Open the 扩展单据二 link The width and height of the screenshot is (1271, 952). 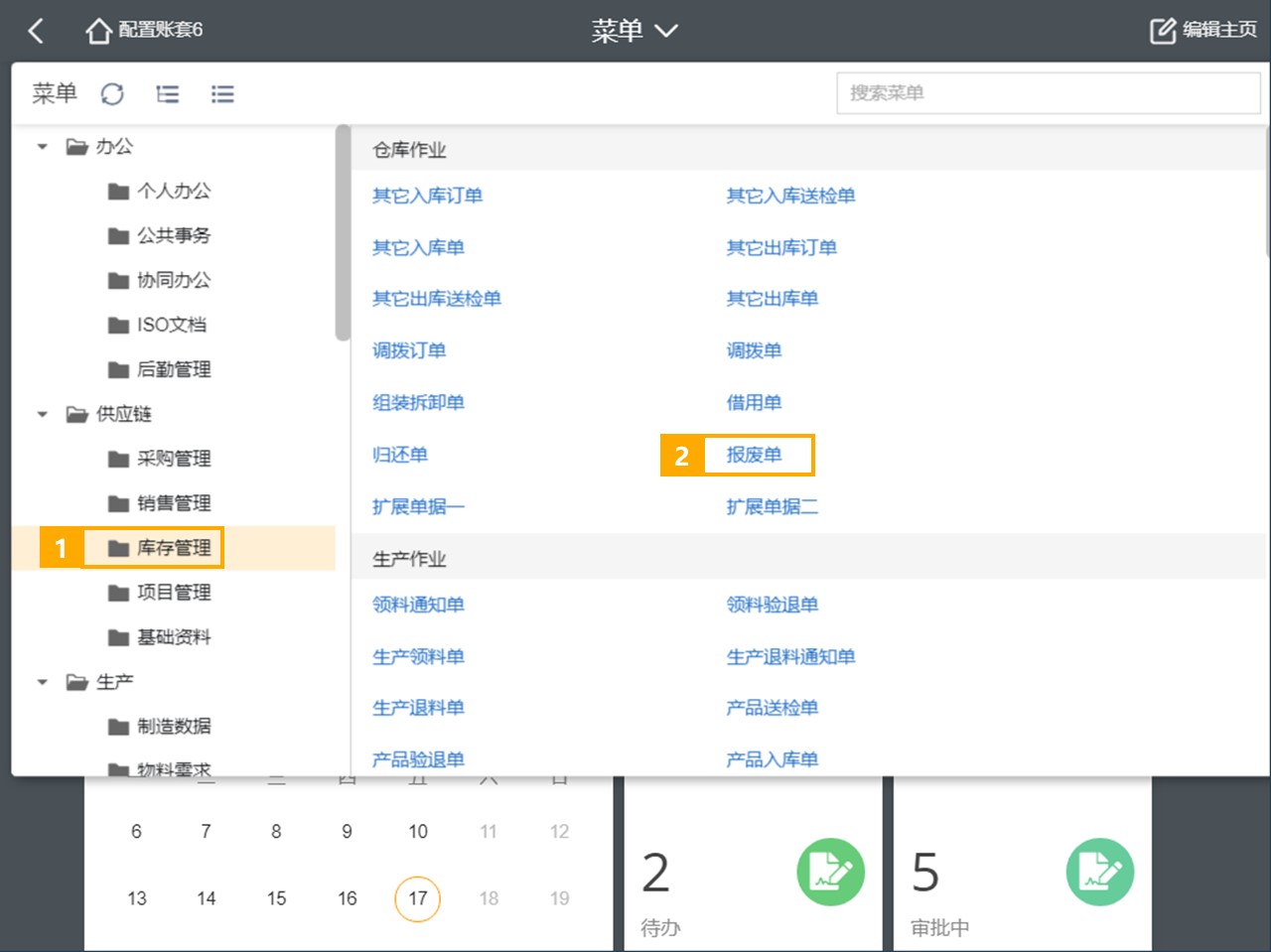[773, 507]
